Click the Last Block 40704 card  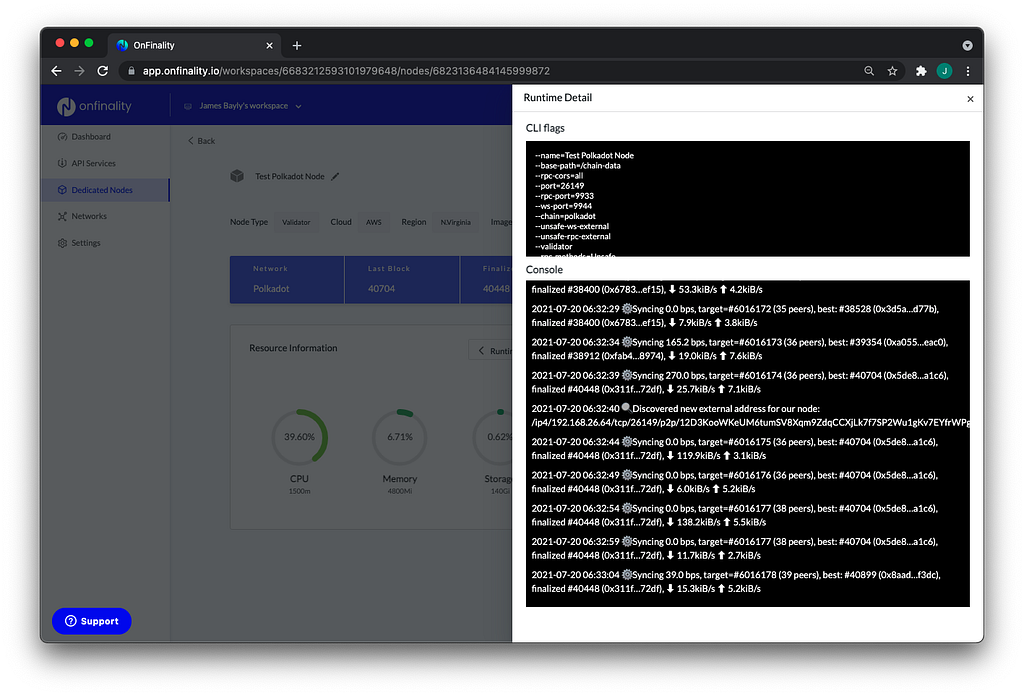tap(402, 279)
